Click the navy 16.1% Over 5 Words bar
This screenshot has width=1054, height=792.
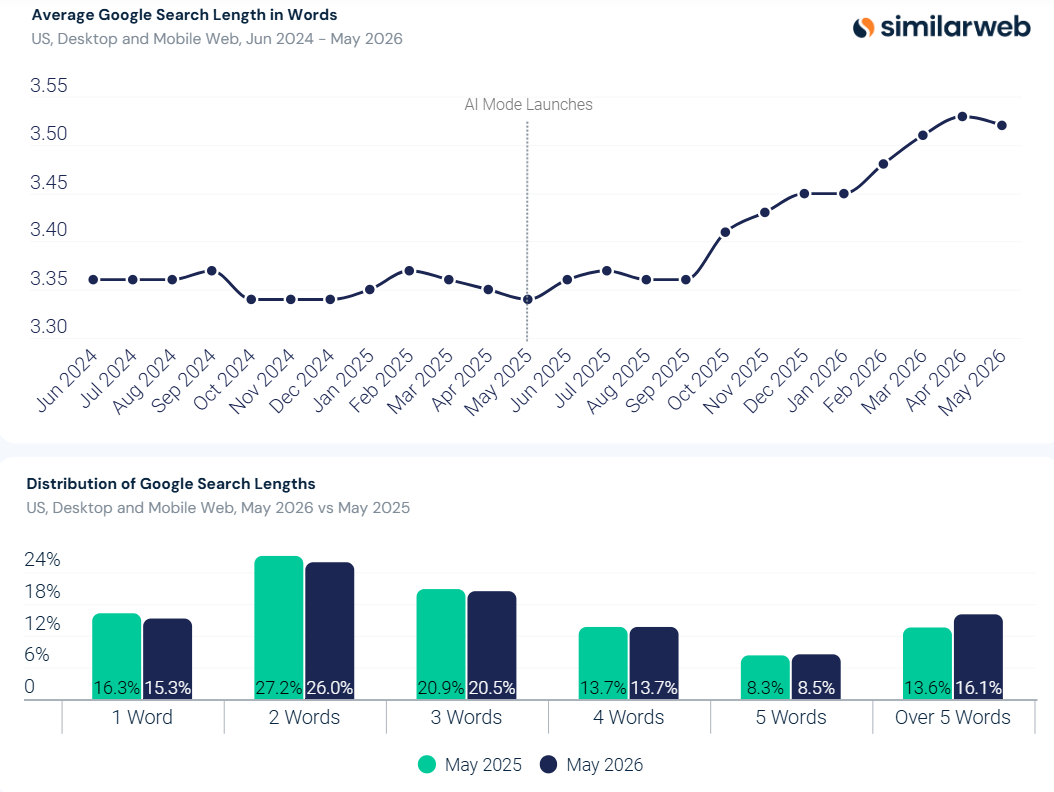[x=978, y=657]
